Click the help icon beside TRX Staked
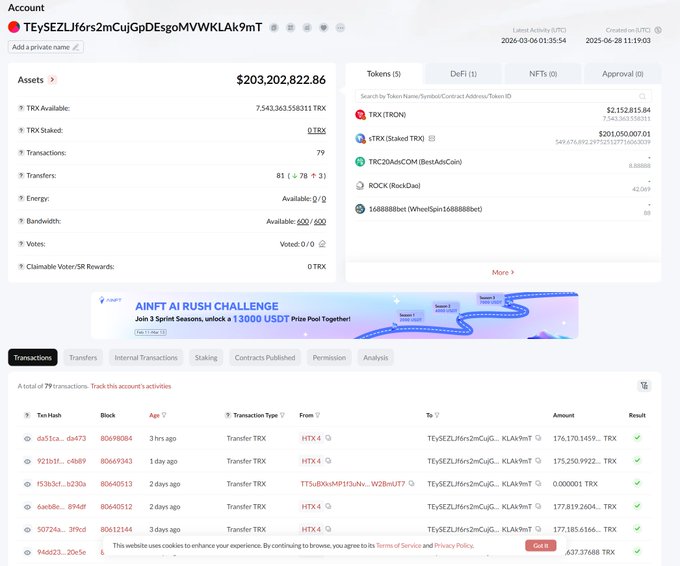The width and height of the screenshot is (680, 566). click(x=21, y=130)
